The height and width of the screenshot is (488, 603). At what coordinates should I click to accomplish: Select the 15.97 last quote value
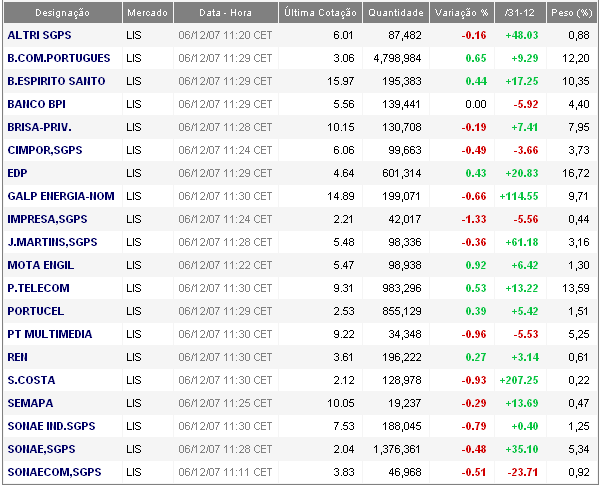pos(341,82)
